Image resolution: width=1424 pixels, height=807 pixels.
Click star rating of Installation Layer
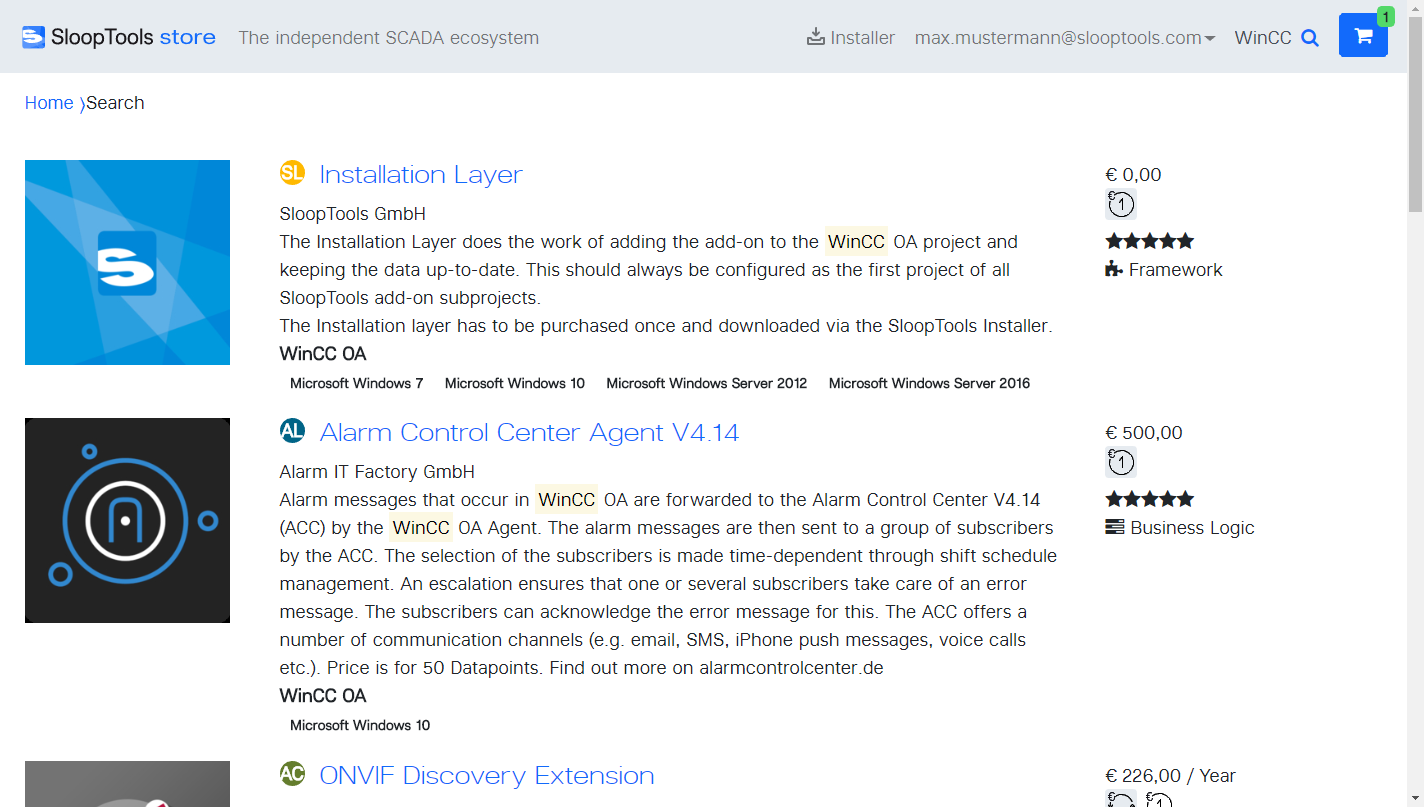click(x=1150, y=241)
